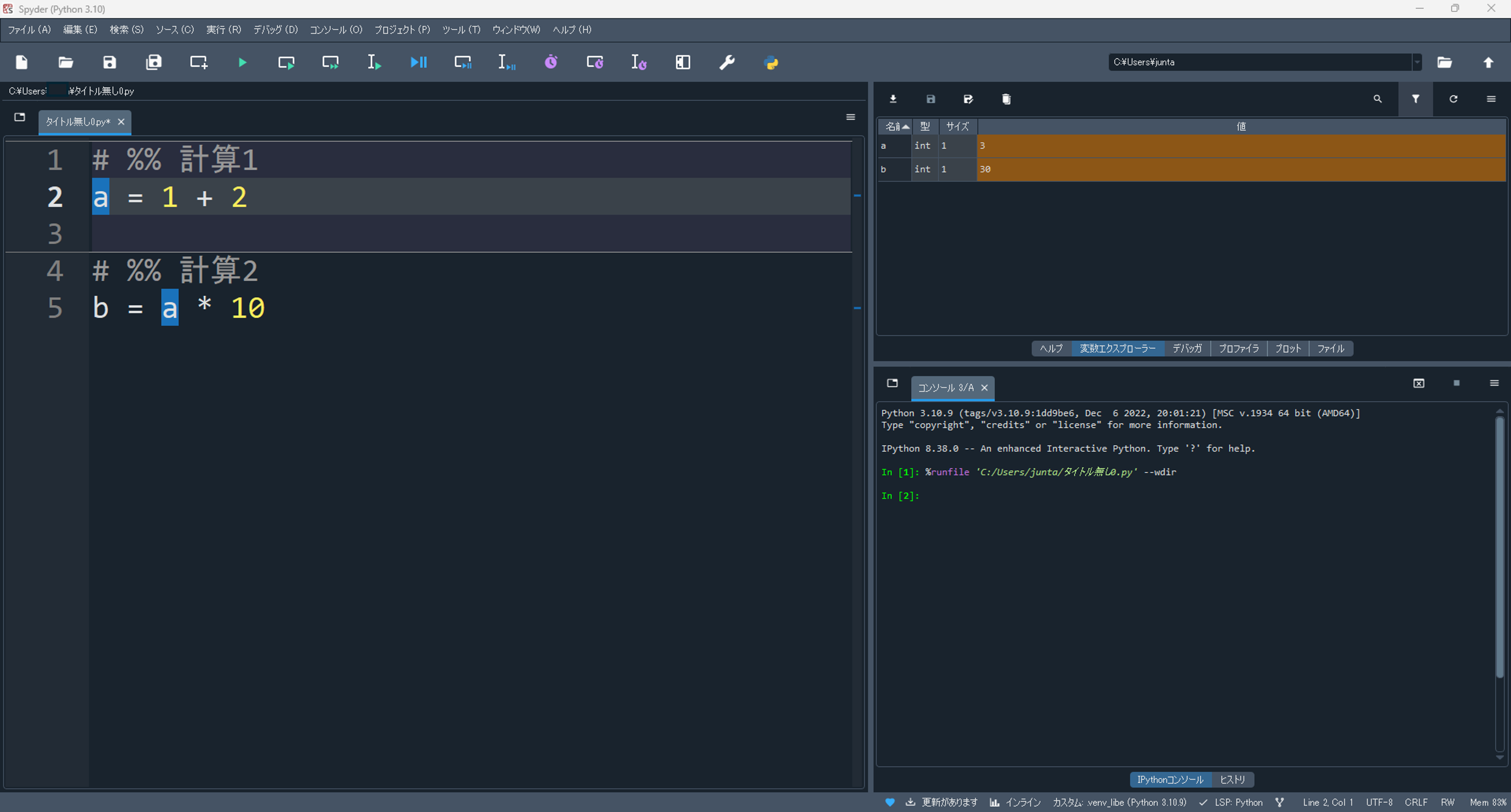Click into the working directory path field
The image size is (1511, 812).
(1260, 62)
